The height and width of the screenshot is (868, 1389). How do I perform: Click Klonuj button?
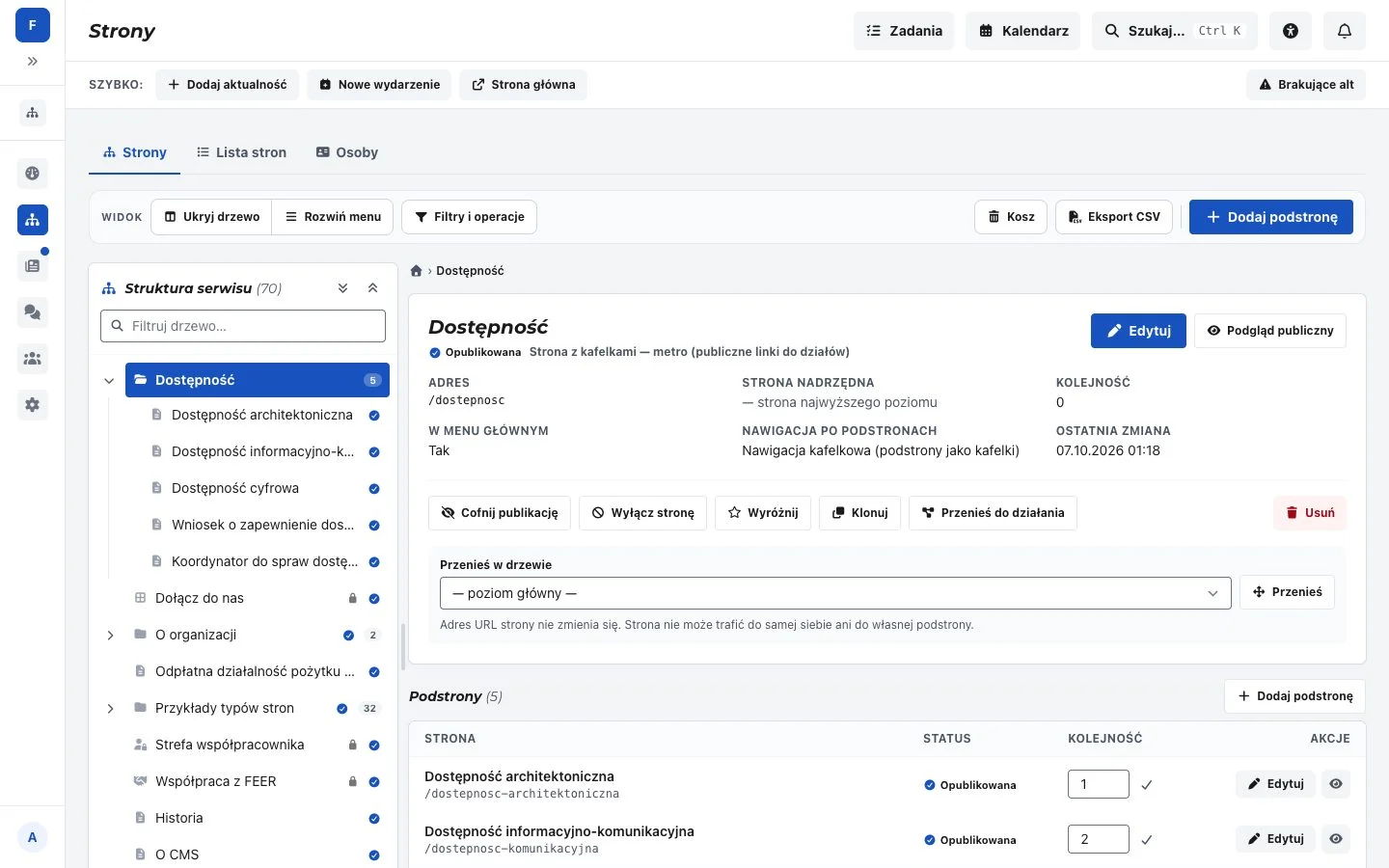[x=859, y=513]
